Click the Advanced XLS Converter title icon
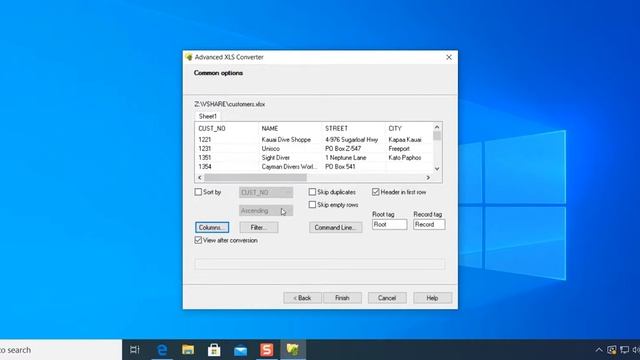Screen dimensions: 640x360 pos(189,57)
